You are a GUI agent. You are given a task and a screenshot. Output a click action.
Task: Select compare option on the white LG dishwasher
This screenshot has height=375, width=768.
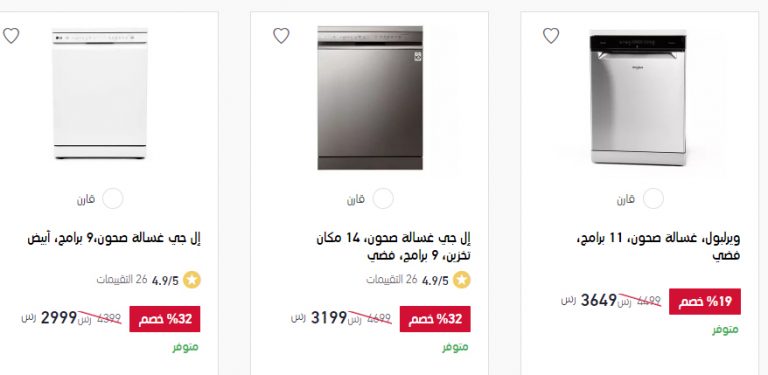(113, 199)
